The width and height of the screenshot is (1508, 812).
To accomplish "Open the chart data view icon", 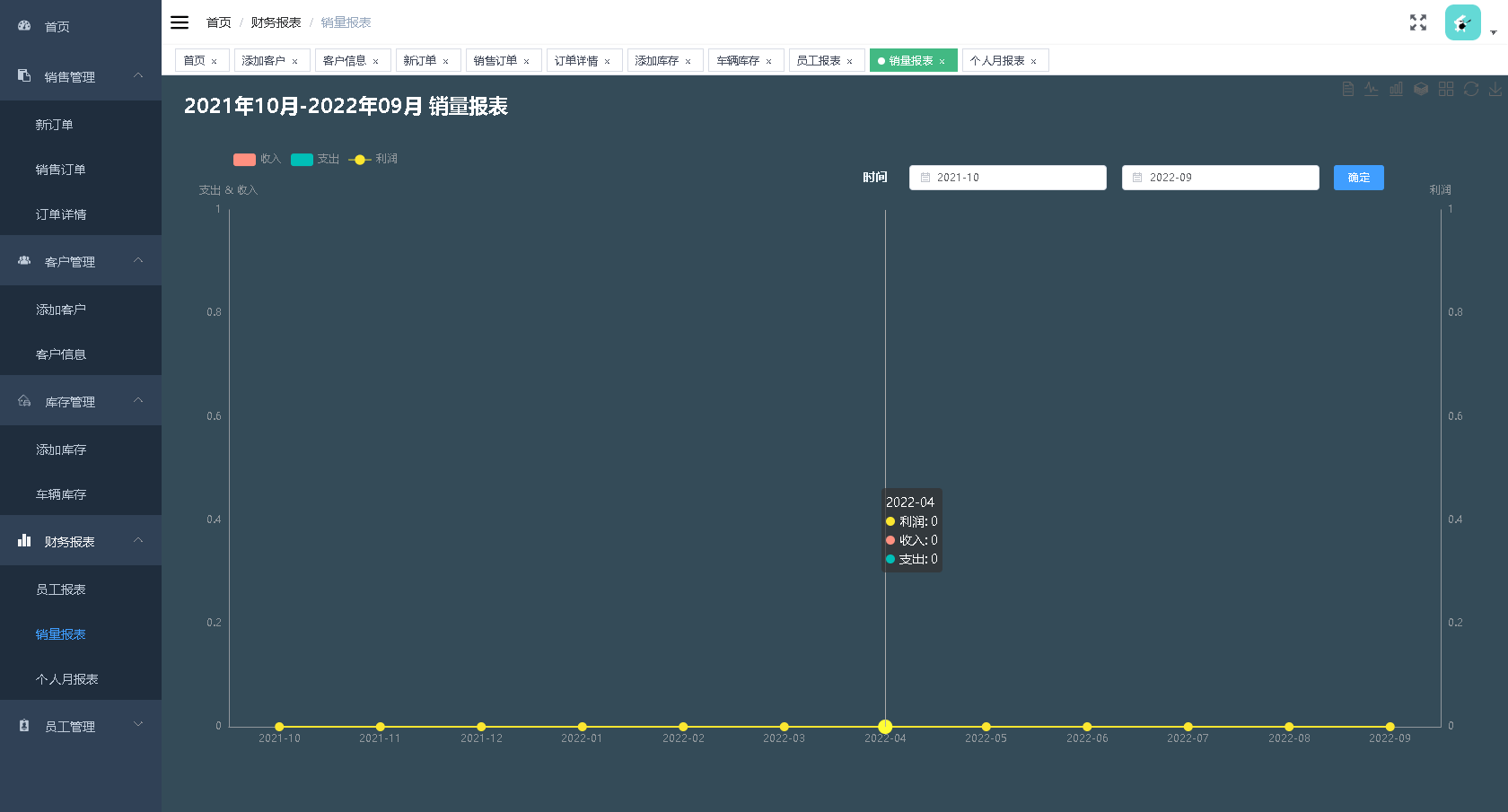I will coord(1347,89).
